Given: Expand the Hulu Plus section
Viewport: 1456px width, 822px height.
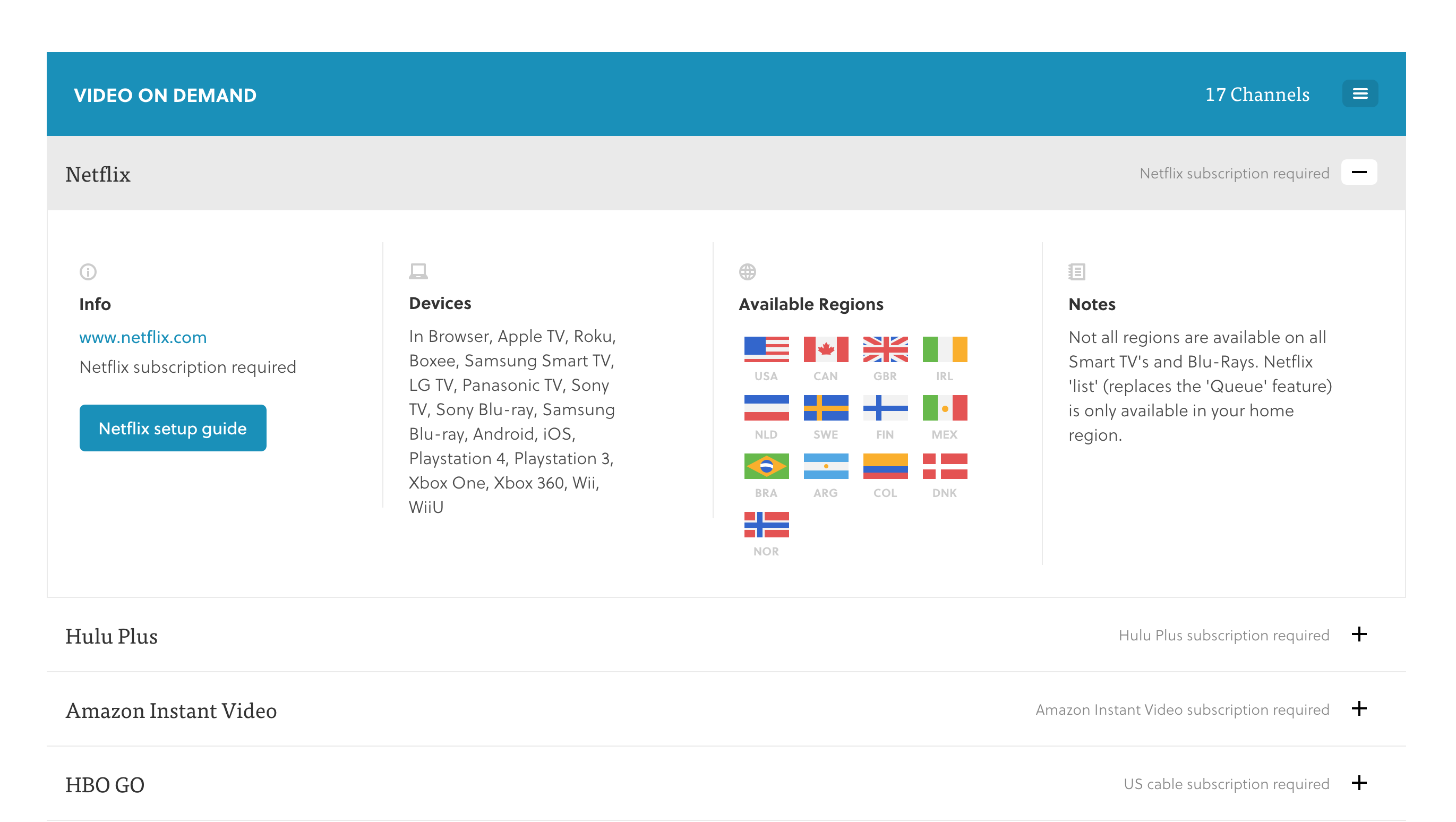Looking at the screenshot, I should tap(1359, 635).
